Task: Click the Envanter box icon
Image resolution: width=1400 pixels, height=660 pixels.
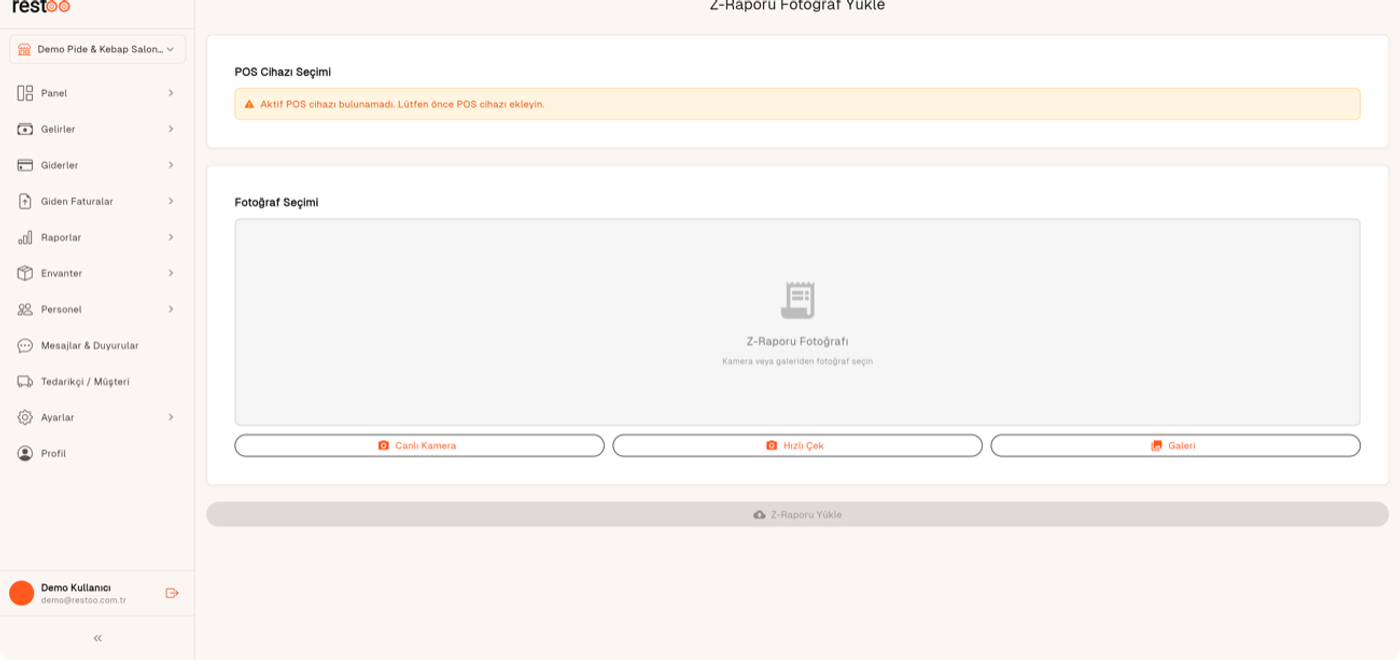Action: 25,273
